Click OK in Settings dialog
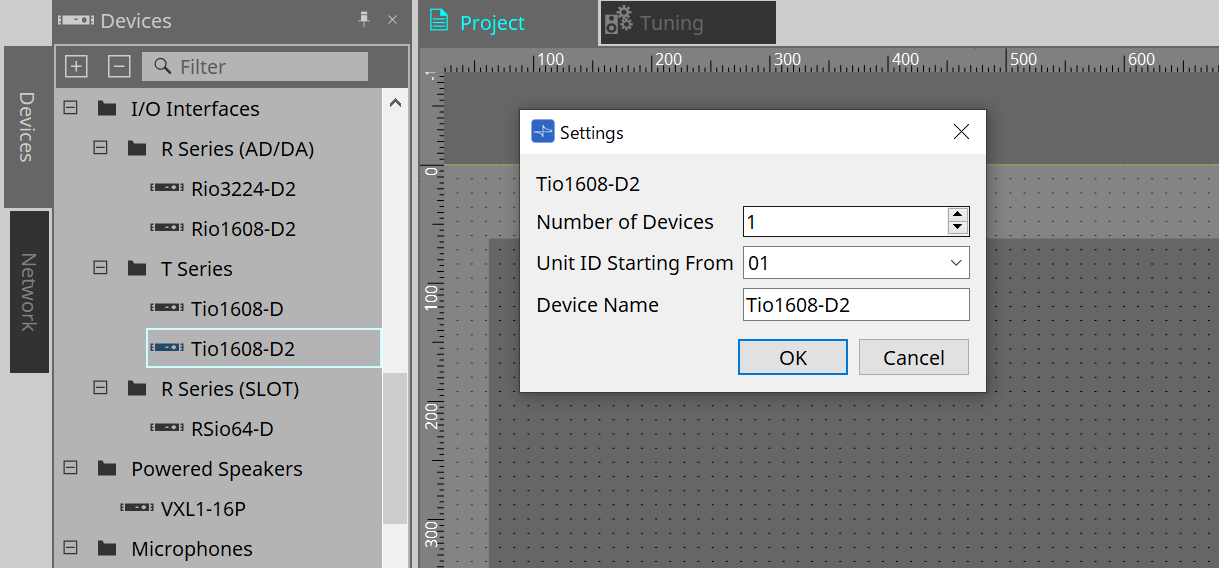 (793, 357)
